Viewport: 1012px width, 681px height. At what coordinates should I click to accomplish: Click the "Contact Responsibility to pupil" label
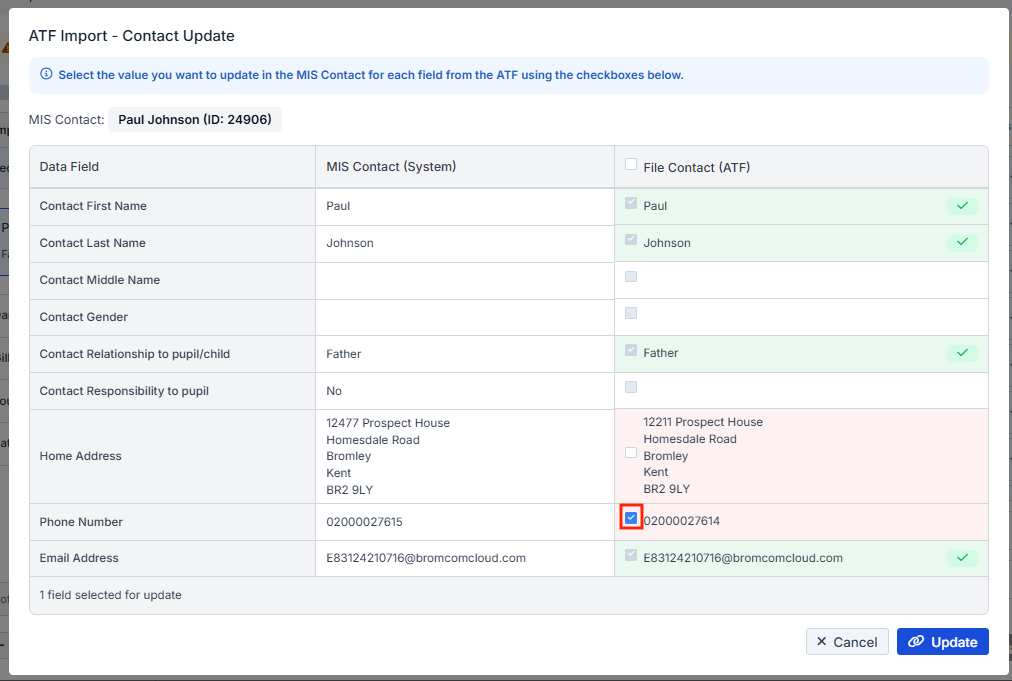click(x=124, y=391)
